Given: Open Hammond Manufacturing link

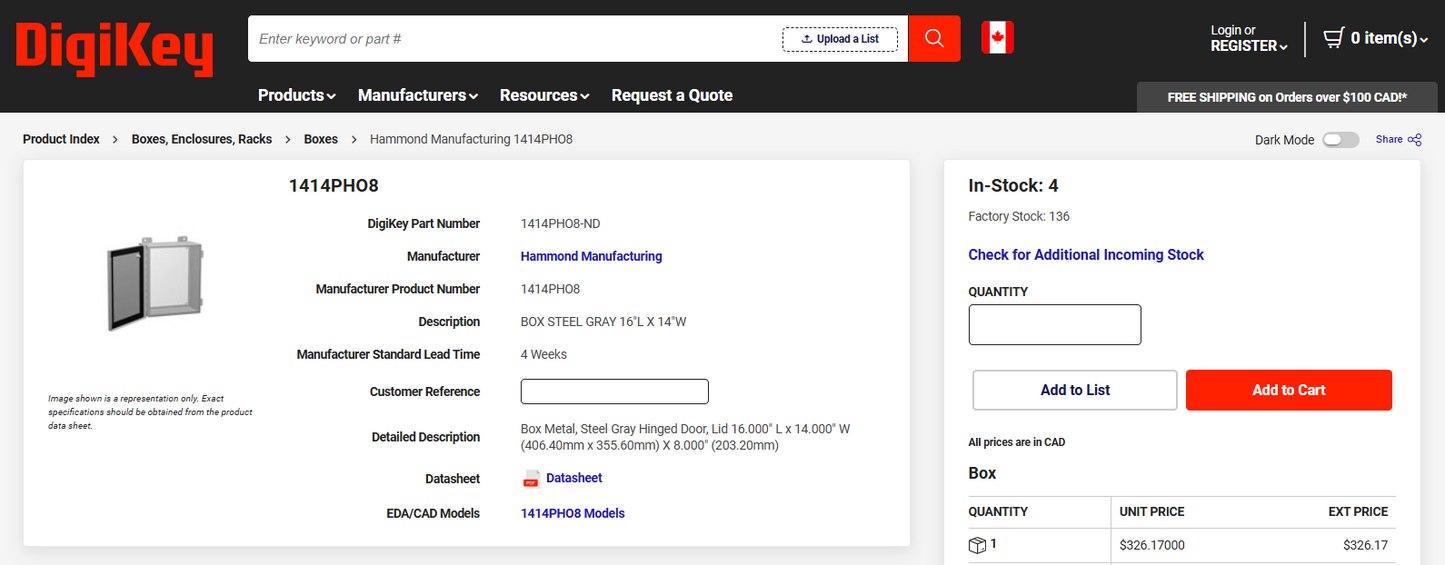Looking at the screenshot, I should 591,256.
